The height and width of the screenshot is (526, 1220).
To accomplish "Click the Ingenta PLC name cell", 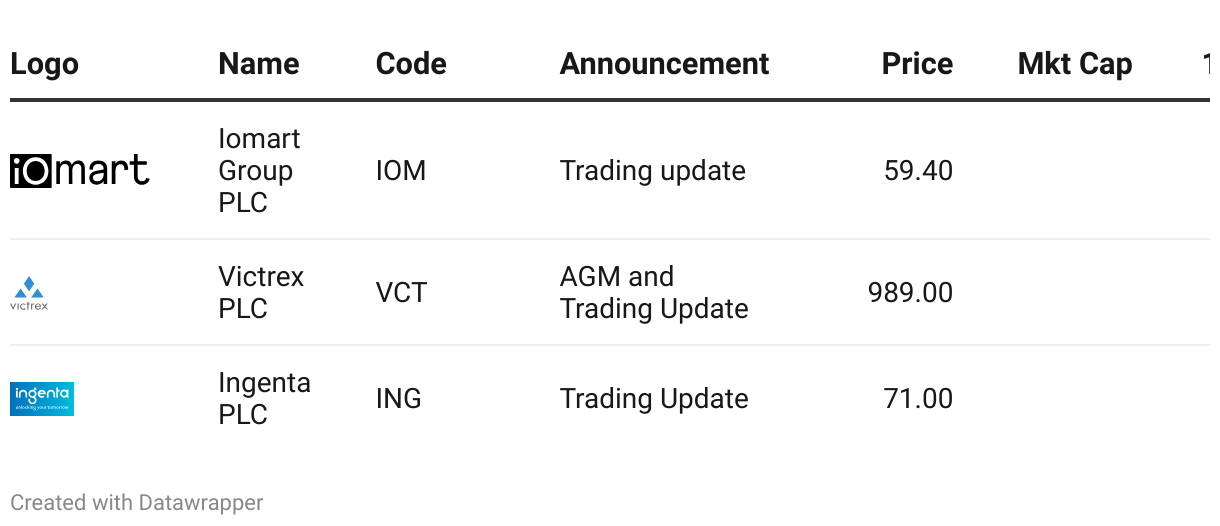I will tap(264, 399).
